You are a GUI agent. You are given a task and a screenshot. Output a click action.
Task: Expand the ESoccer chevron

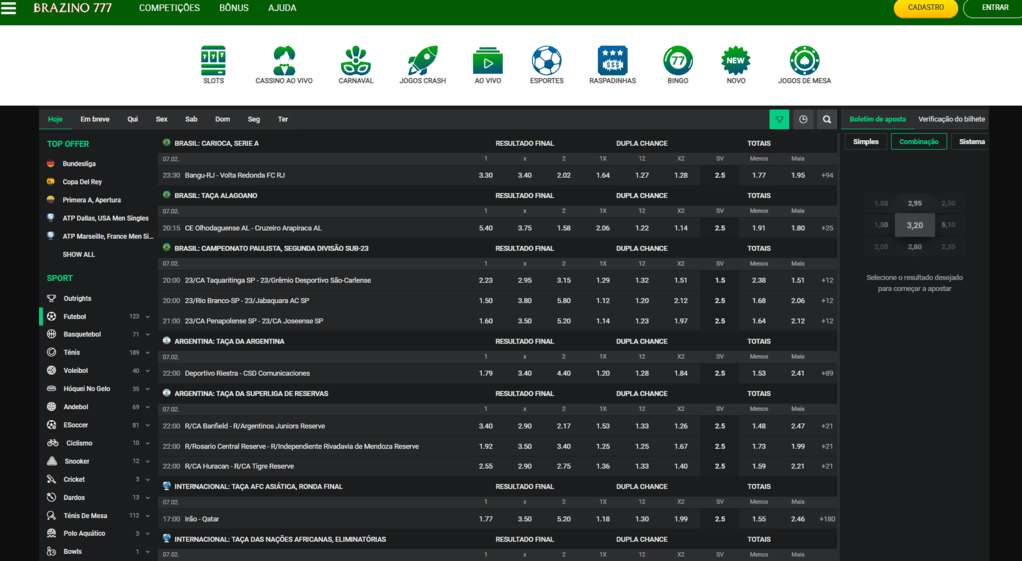click(148, 425)
